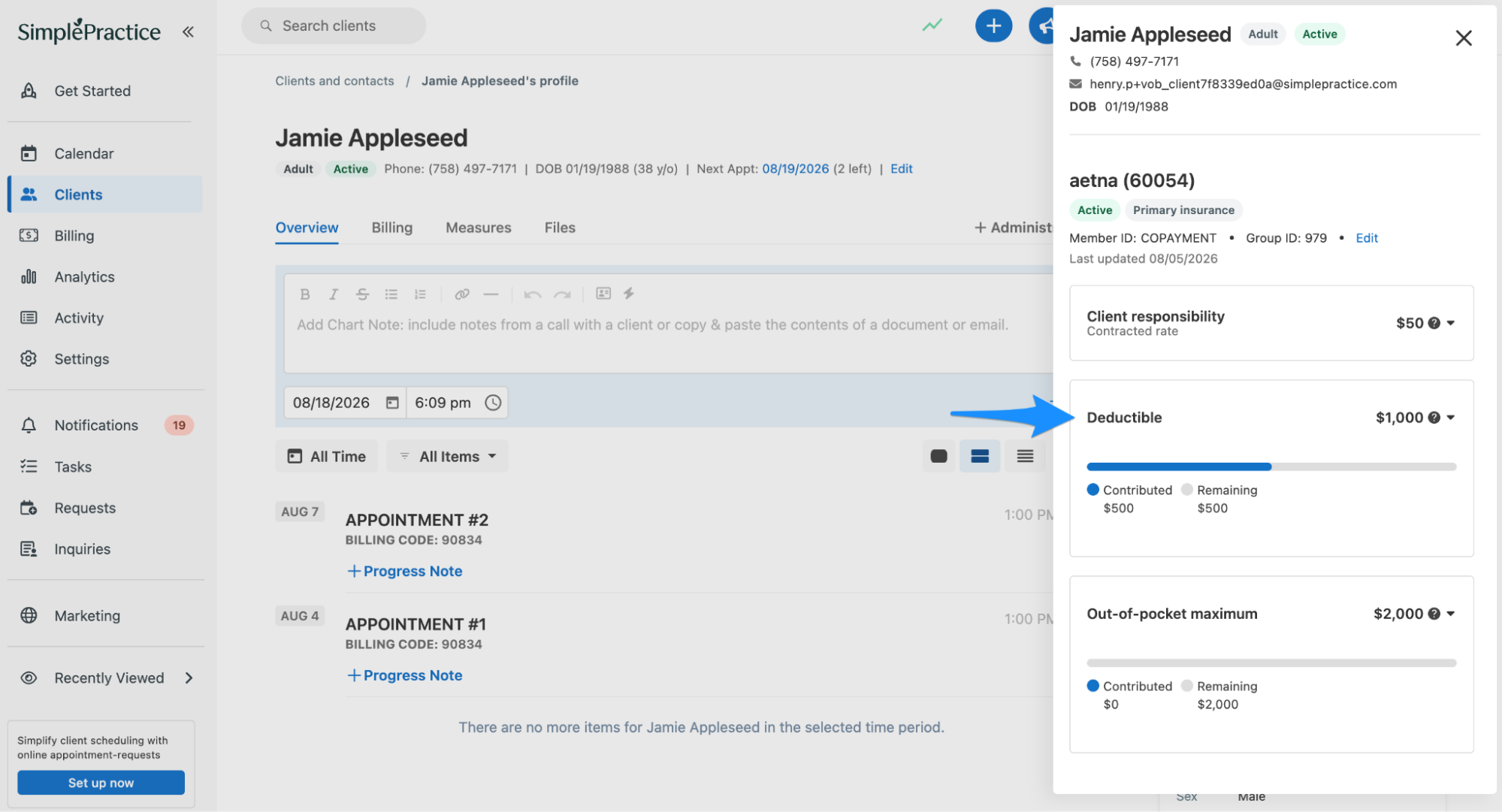
Task: Open the Settings gear icon
Action: click(x=29, y=359)
